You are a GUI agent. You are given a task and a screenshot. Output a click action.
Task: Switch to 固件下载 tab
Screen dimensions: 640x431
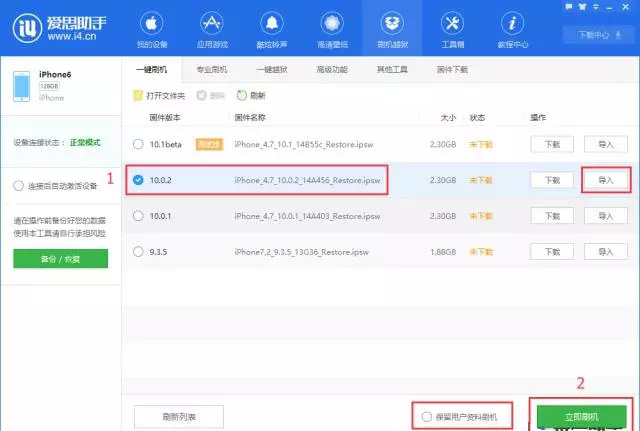pos(452,70)
